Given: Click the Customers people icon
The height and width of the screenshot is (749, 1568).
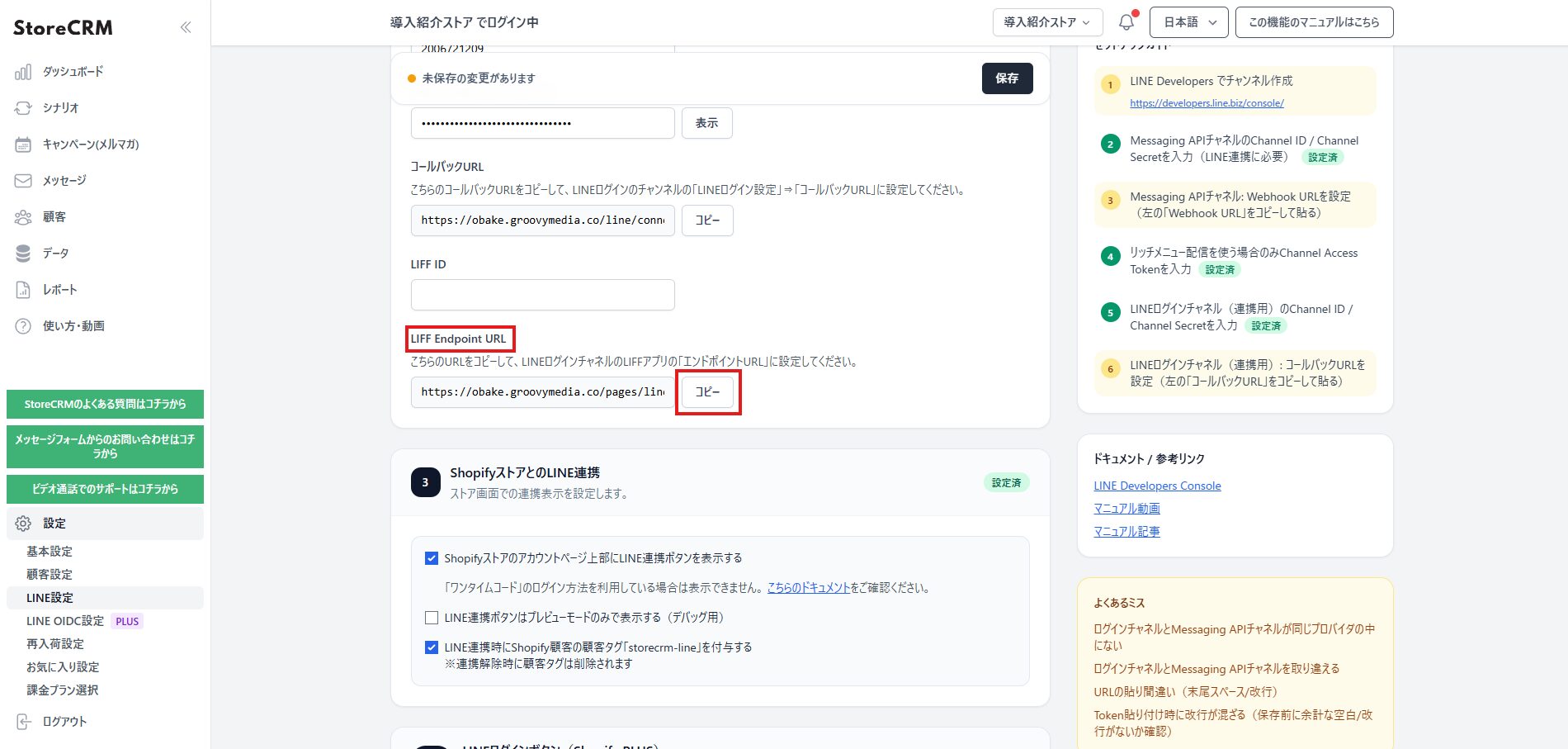Looking at the screenshot, I should [23, 217].
